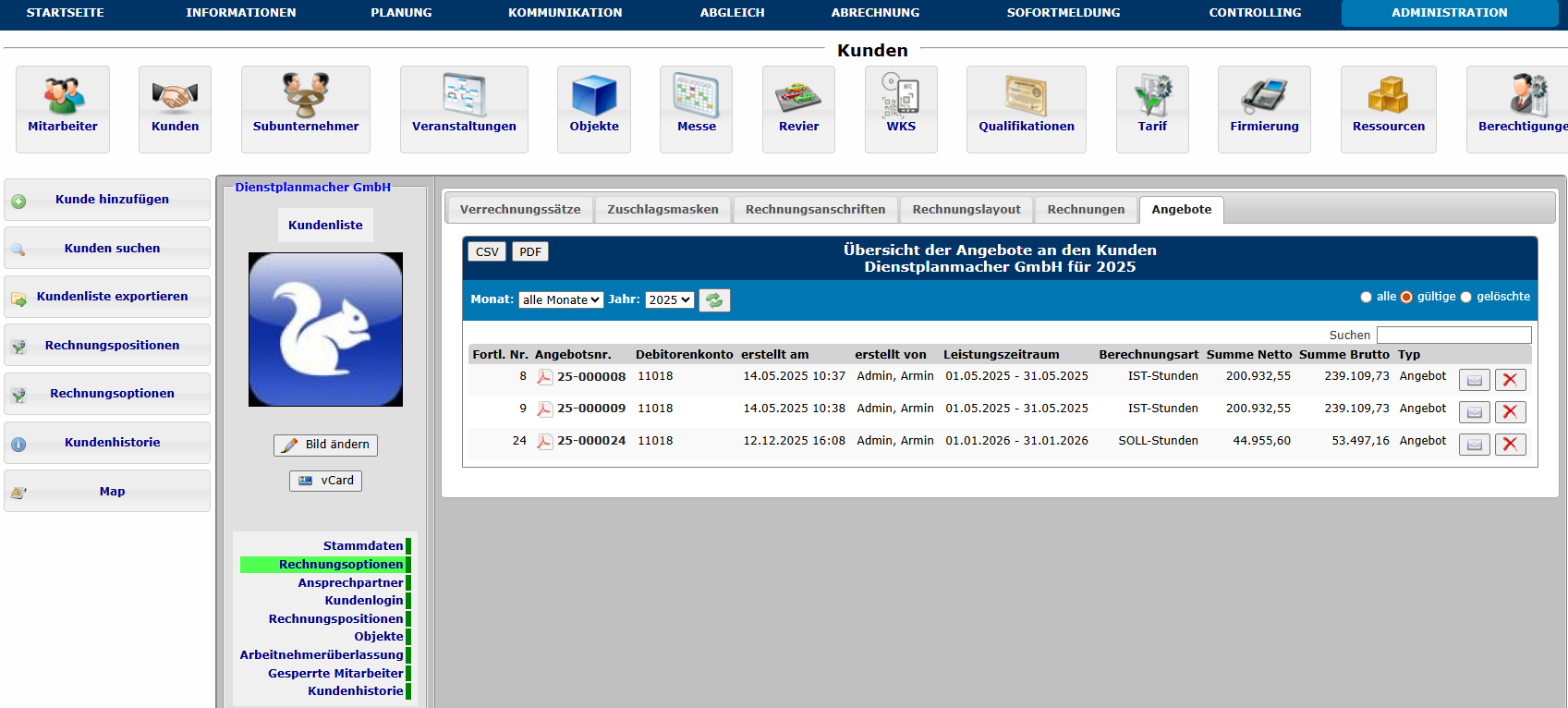Open PDF icon for Angebot 25-000008
The width and height of the screenshot is (1568, 708).
[x=545, y=377]
